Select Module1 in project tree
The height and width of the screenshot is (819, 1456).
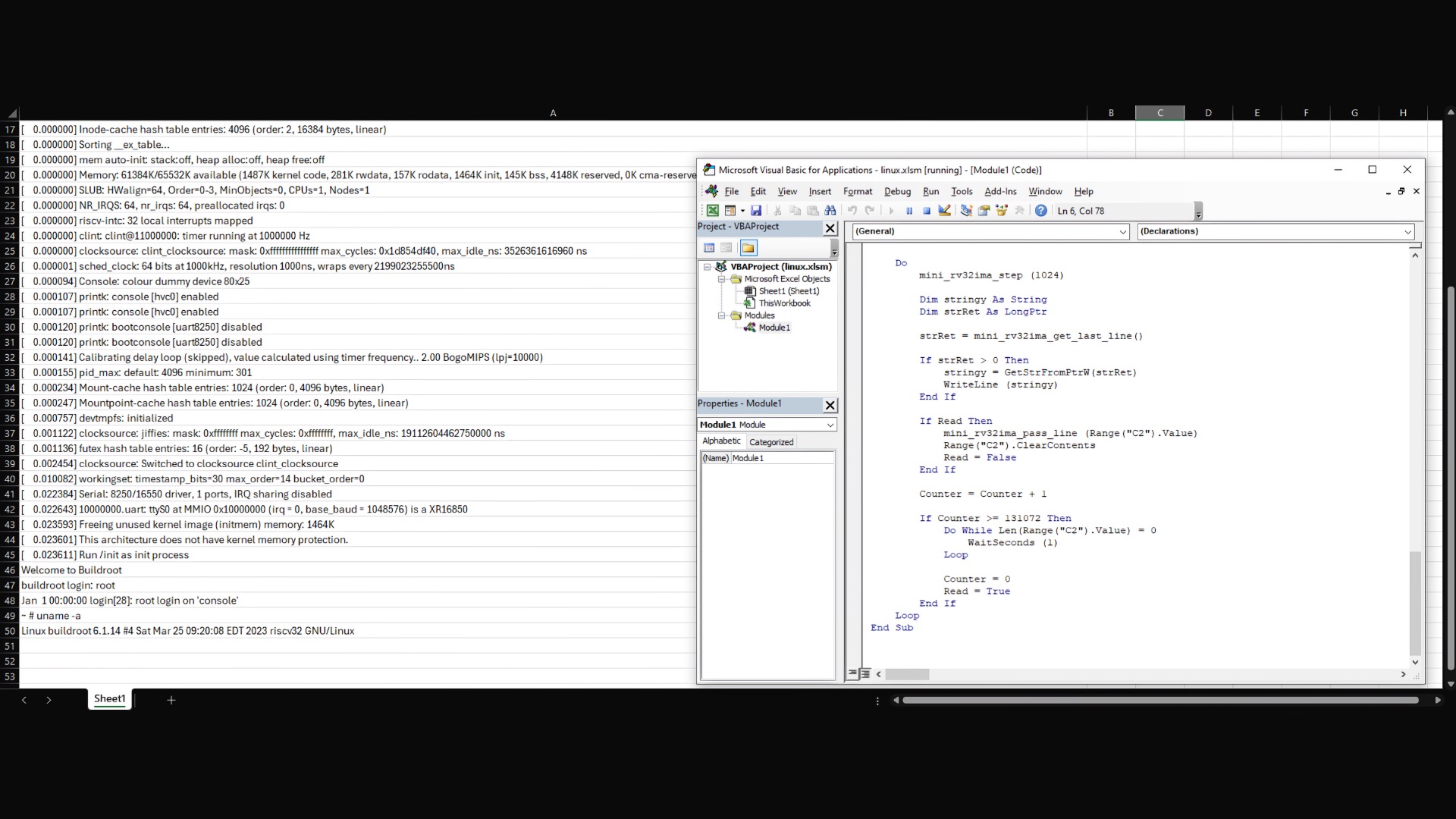[x=774, y=328]
